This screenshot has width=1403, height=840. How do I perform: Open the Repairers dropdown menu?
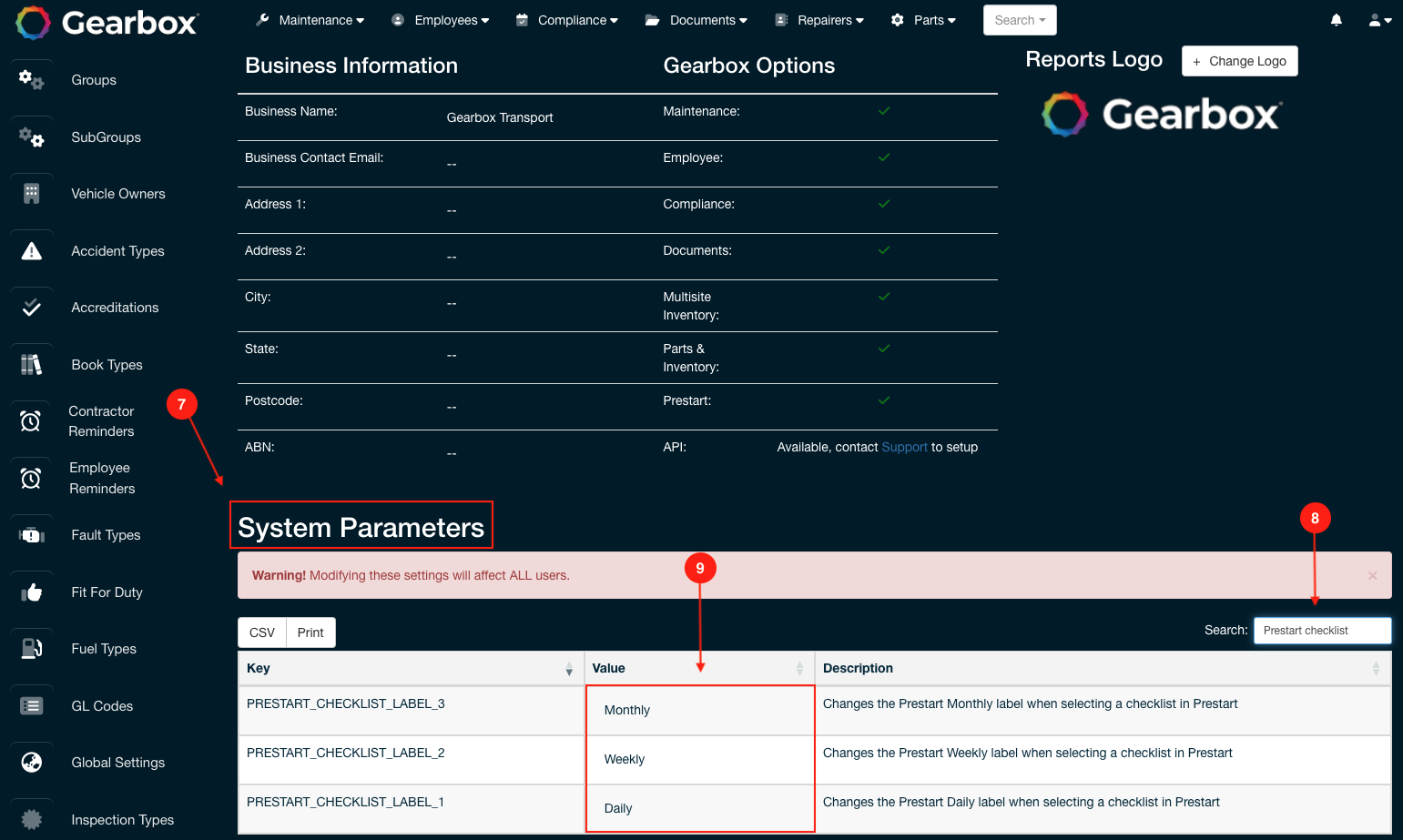(x=819, y=20)
